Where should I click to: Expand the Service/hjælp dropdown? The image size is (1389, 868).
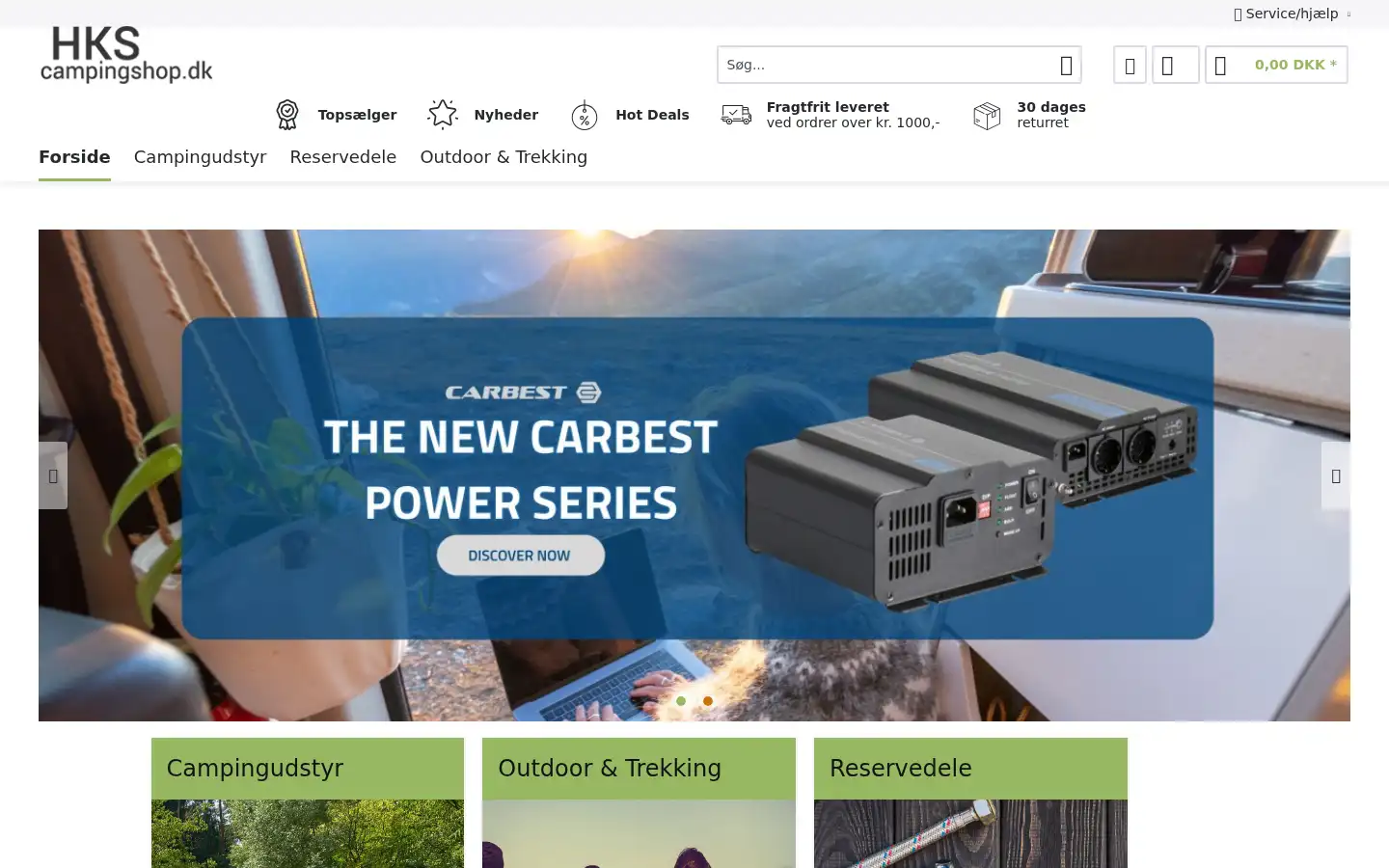click(1292, 14)
